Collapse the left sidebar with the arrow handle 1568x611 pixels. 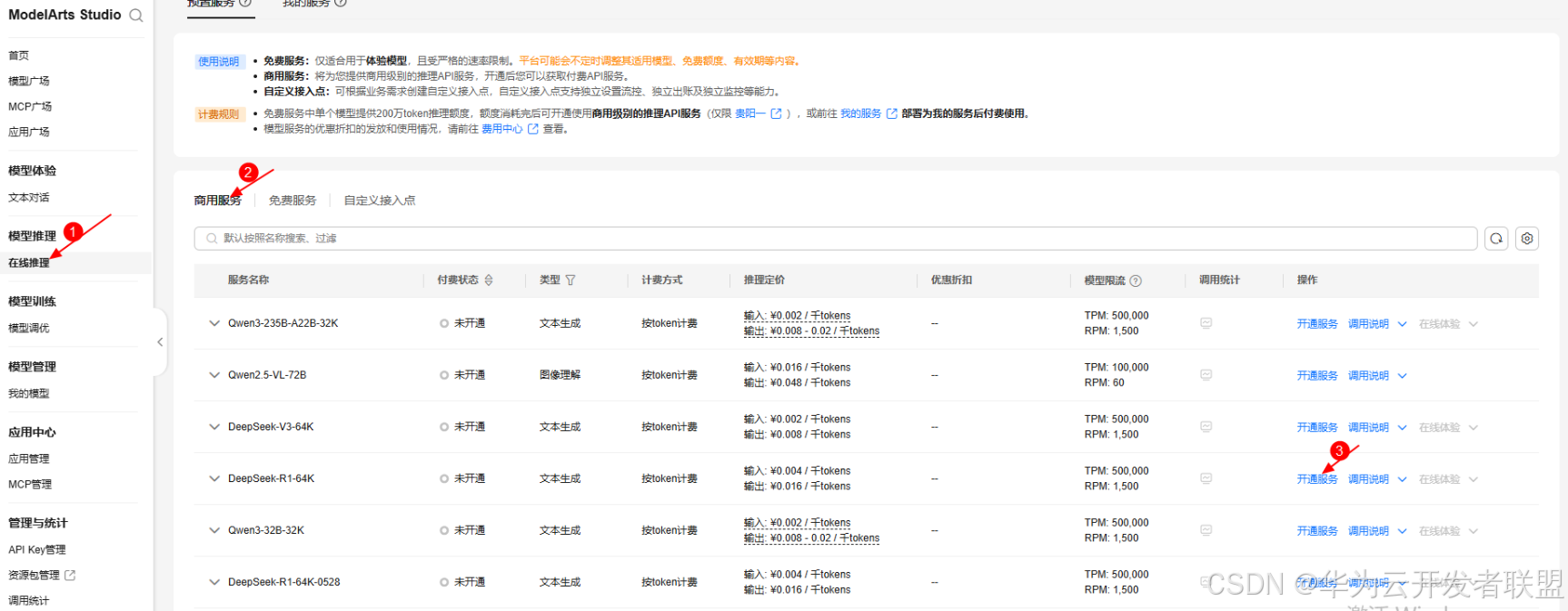160,342
